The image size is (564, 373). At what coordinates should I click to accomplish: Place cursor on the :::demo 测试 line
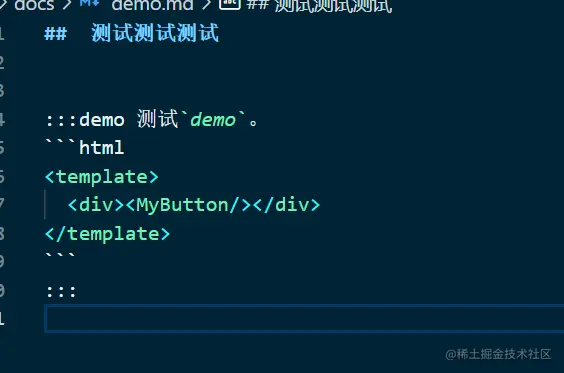pyautogui.click(x=152, y=119)
